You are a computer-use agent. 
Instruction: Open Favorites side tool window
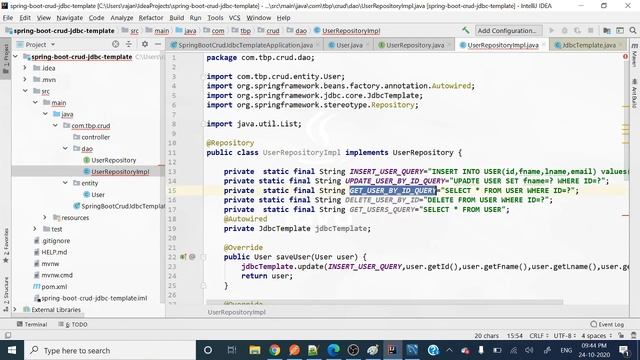pyautogui.click(x=6, y=246)
